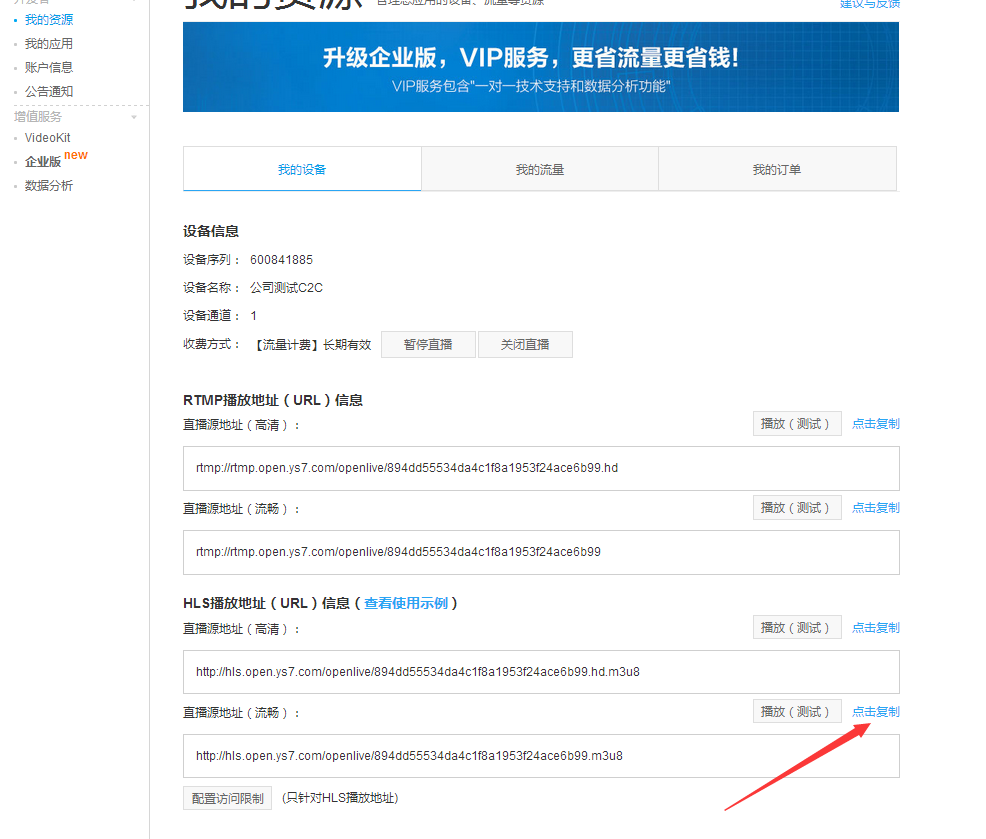This screenshot has height=839, width=986.
Task: Click the 配置访问限制 button
Action: pos(227,797)
